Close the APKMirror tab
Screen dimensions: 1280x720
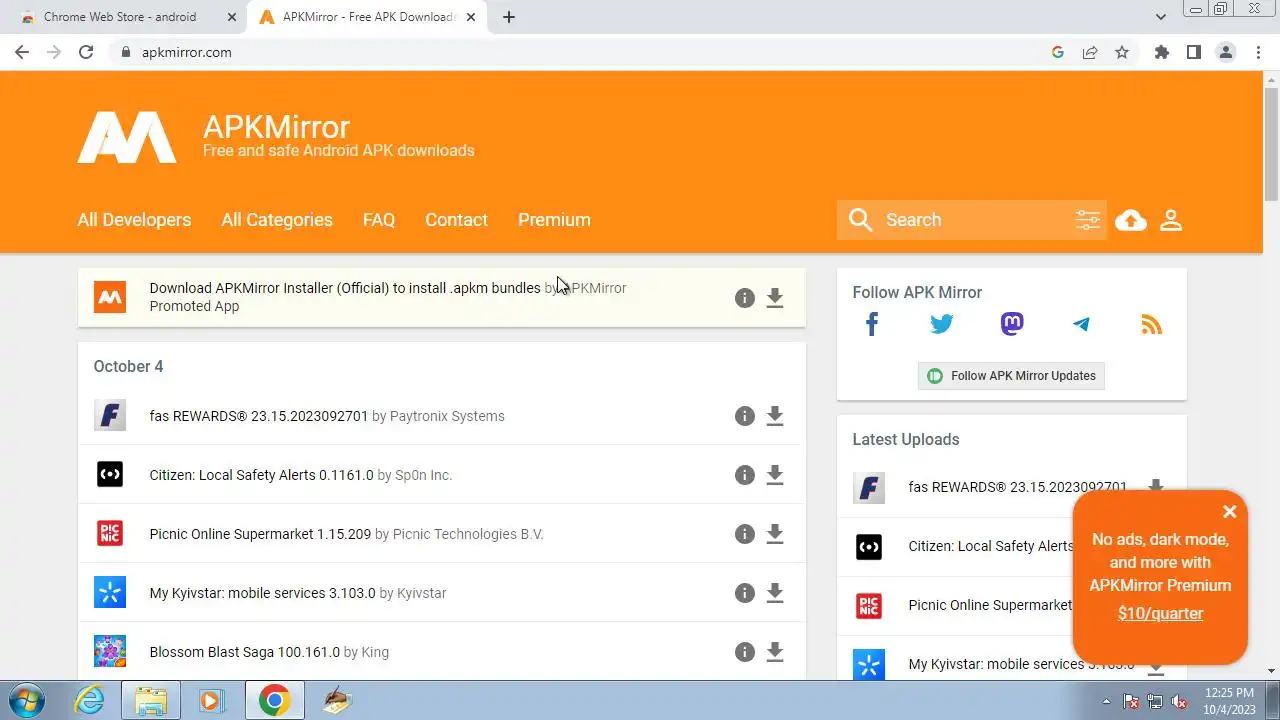[471, 17]
